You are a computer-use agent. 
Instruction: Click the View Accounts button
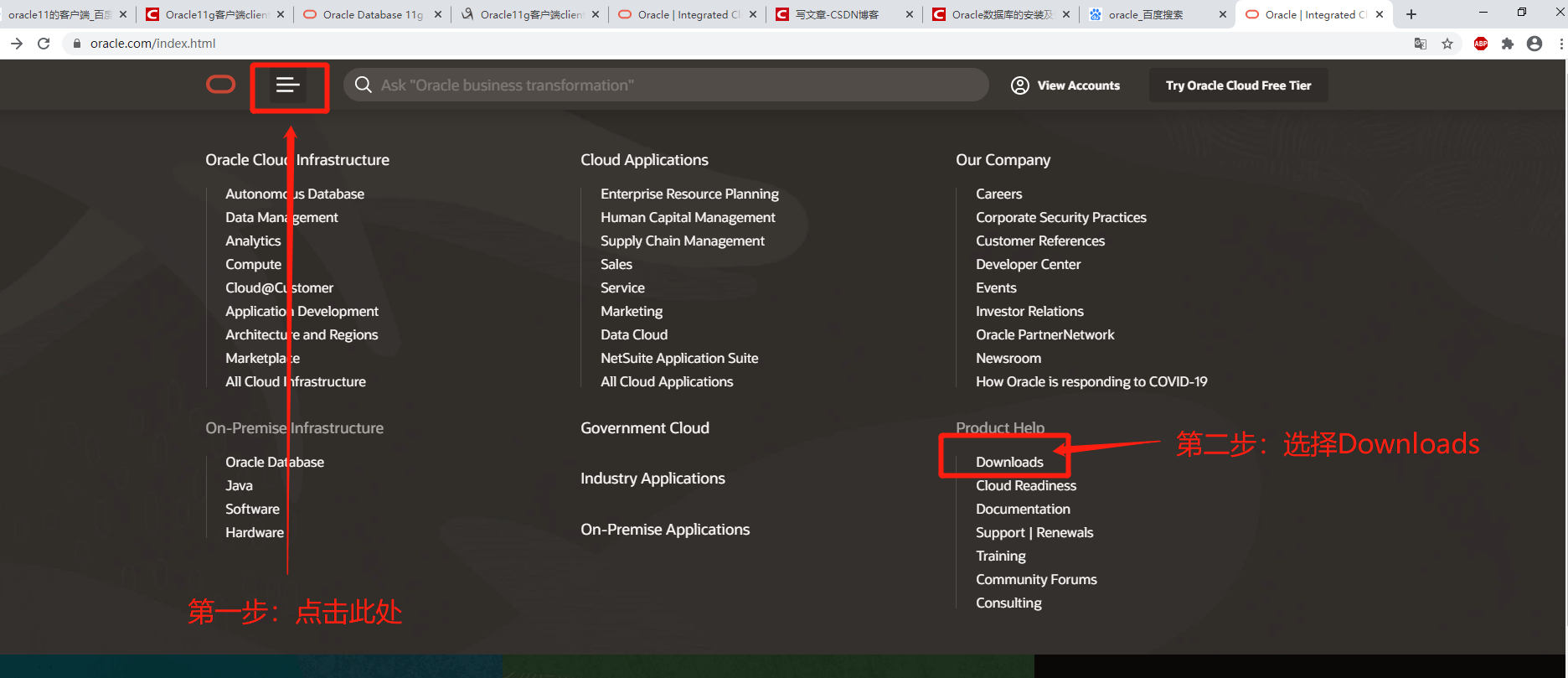[1065, 85]
